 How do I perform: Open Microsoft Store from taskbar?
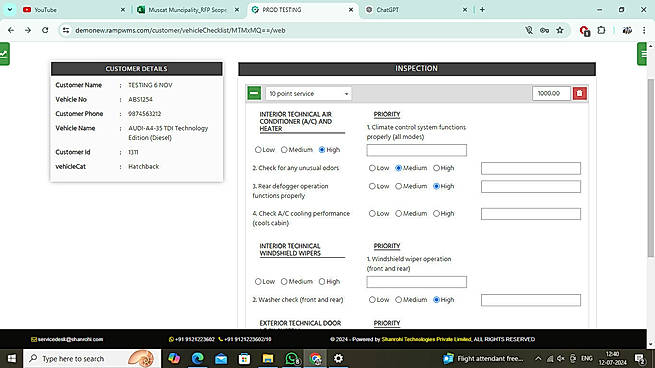click(244, 358)
